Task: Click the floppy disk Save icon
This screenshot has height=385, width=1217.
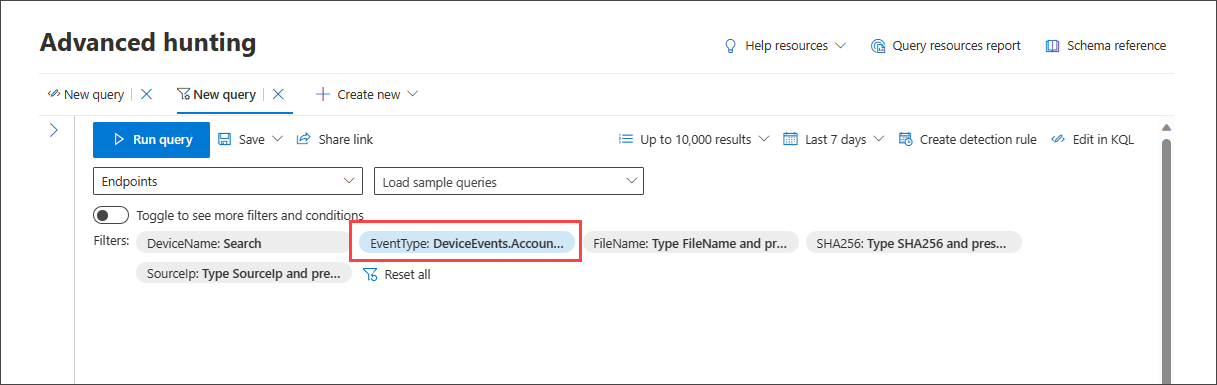Action: (224, 140)
